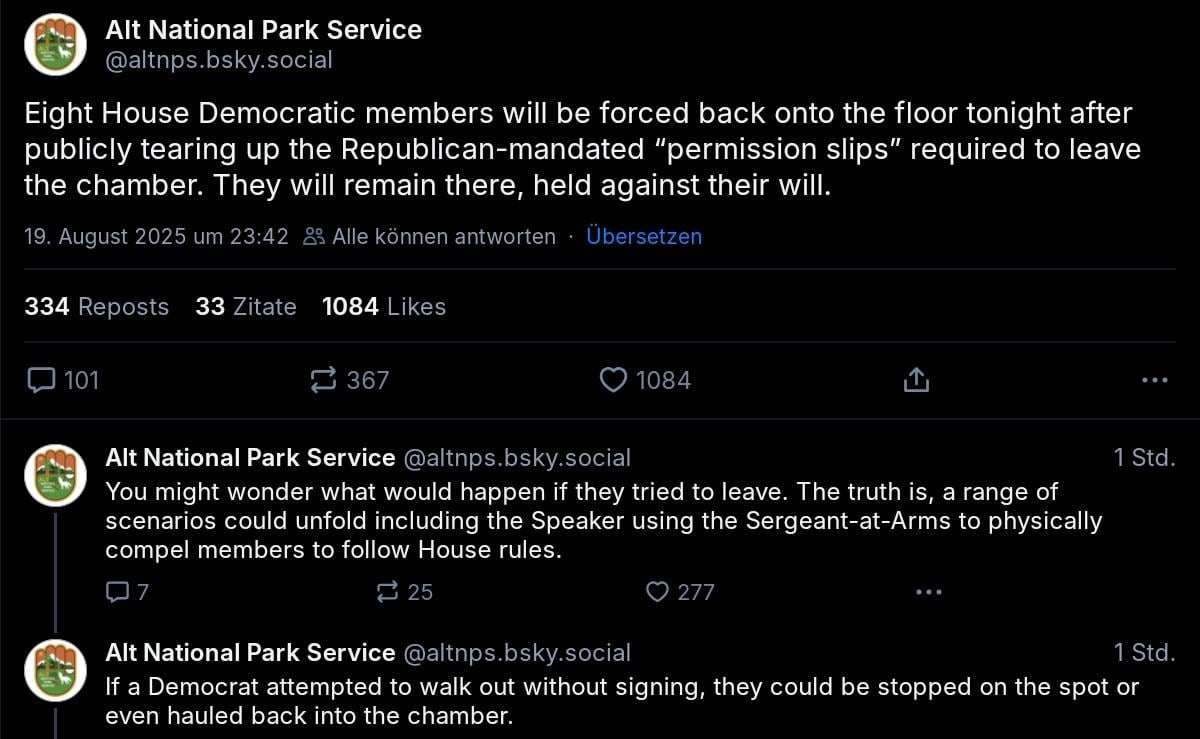Click the reply icon on the main post
1200x739 pixels.
[41, 380]
